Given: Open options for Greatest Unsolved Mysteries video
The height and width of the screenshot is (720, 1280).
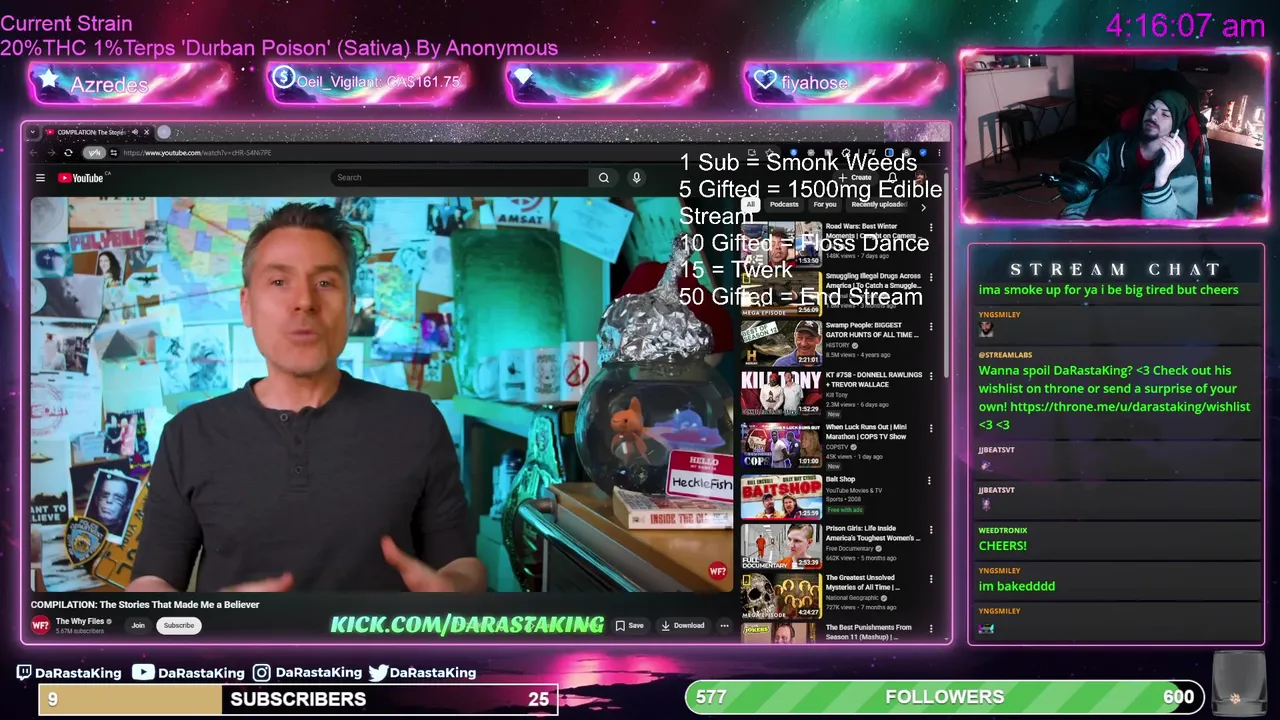Looking at the screenshot, I should pyautogui.click(x=931, y=580).
